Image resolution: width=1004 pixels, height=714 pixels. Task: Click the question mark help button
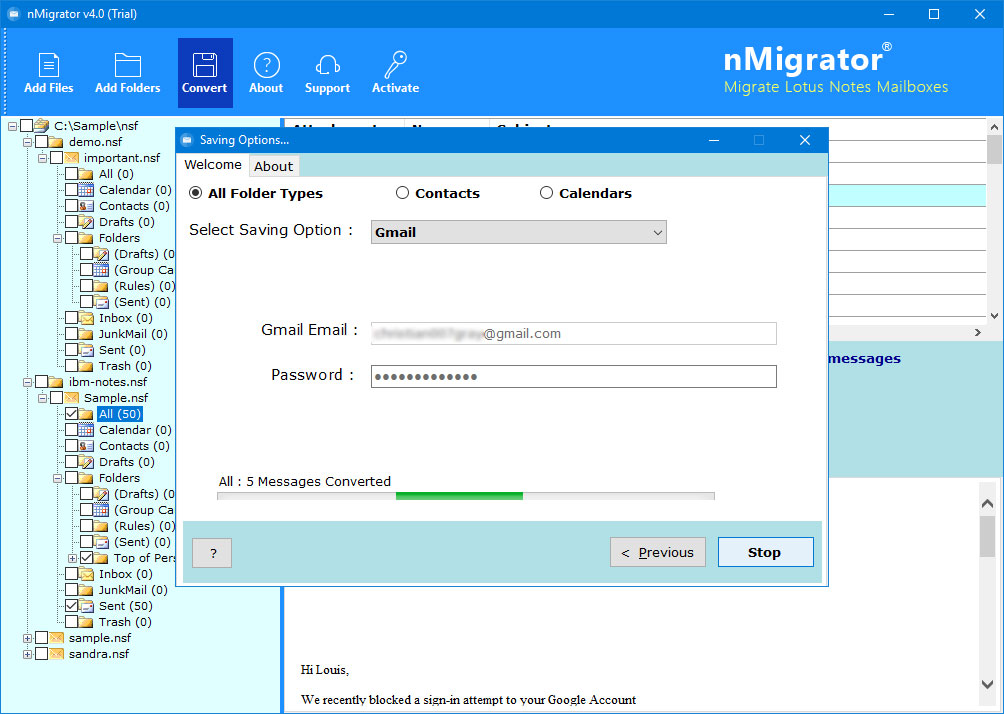[212, 553]
